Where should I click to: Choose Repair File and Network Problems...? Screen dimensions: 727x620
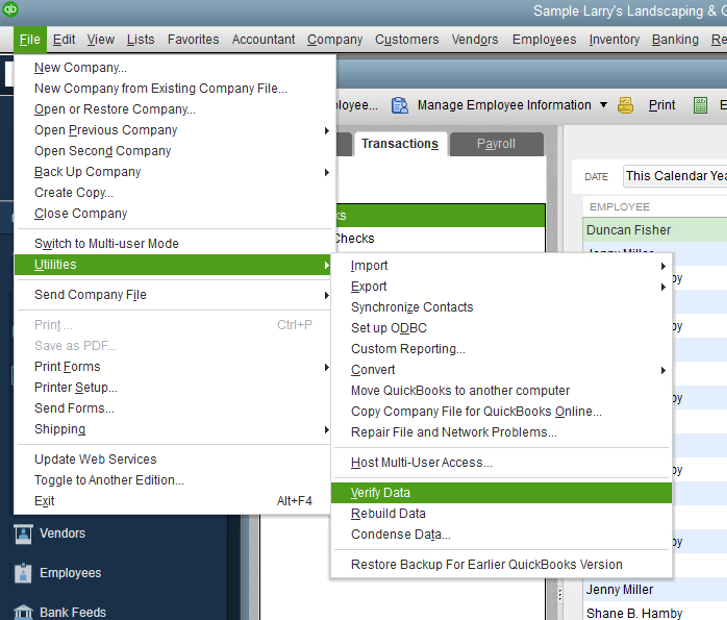tap(453, 433)
